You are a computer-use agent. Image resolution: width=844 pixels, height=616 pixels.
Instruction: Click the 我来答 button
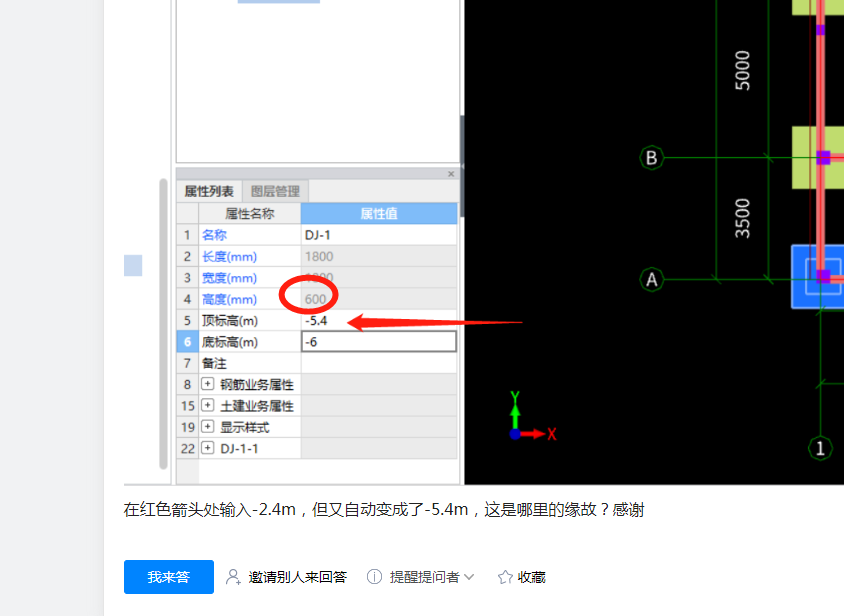click(168, 577)
